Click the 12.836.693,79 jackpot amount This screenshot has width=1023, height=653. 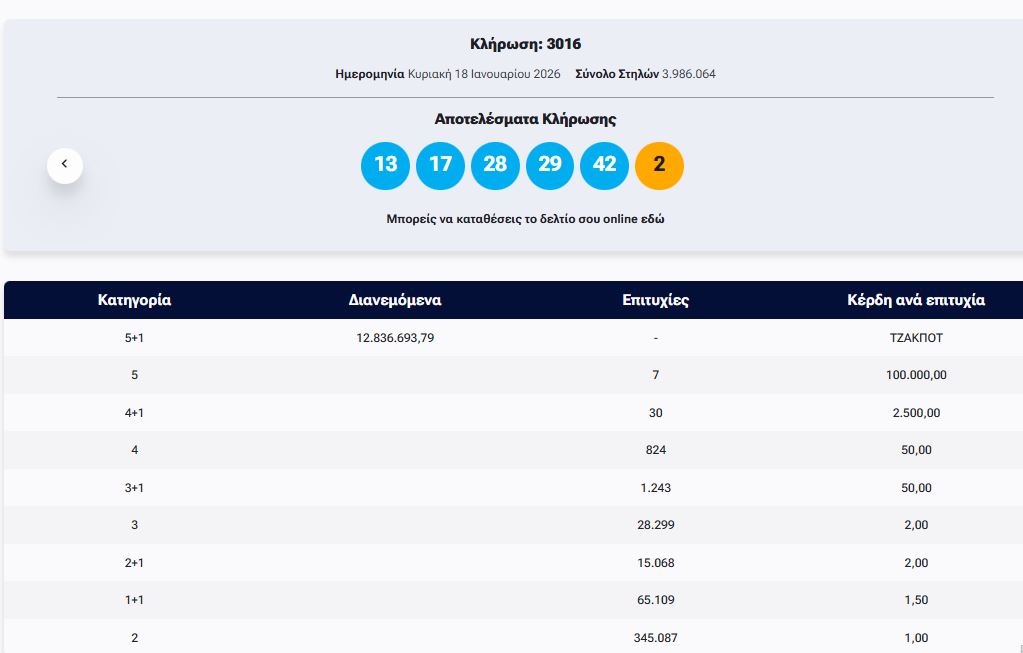tap(395, 338)
